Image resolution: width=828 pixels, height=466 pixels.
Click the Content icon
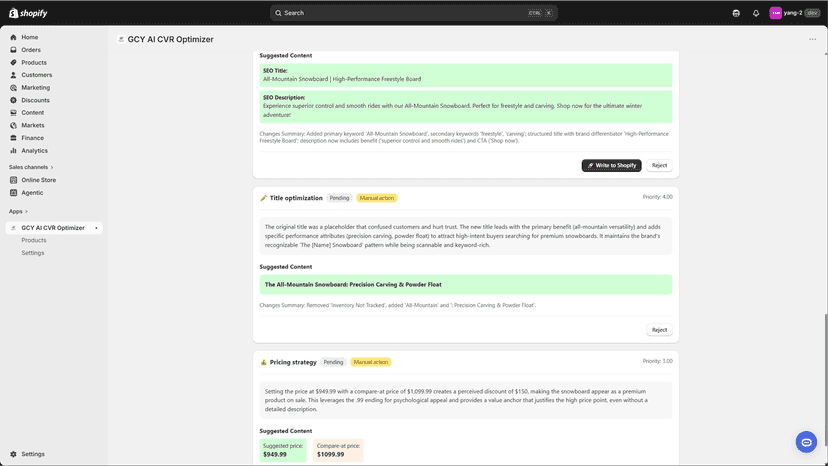tap(13, 113)
